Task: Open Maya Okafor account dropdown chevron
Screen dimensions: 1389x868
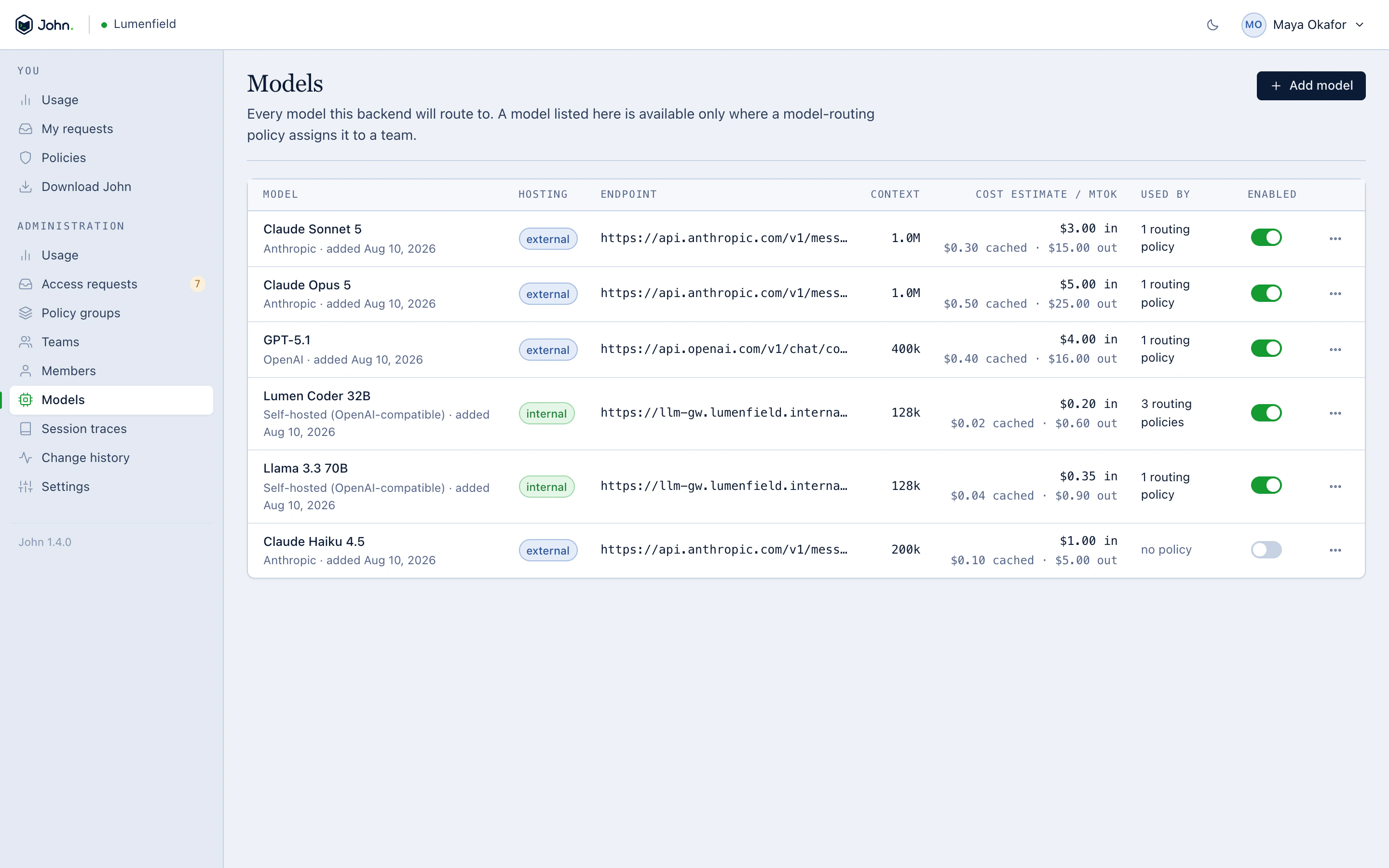Action: click(x=1359, y=25)
